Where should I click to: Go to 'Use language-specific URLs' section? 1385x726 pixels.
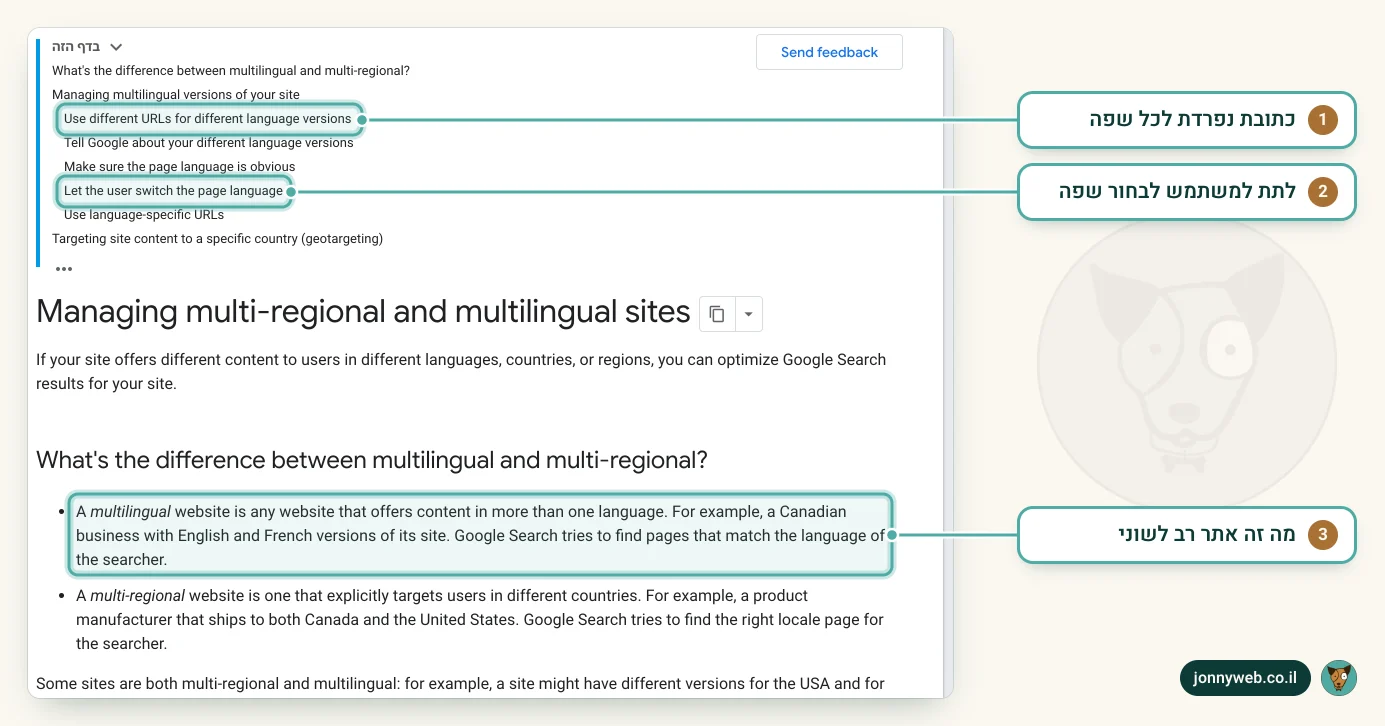pyautogui.click(x=144, y=215)
